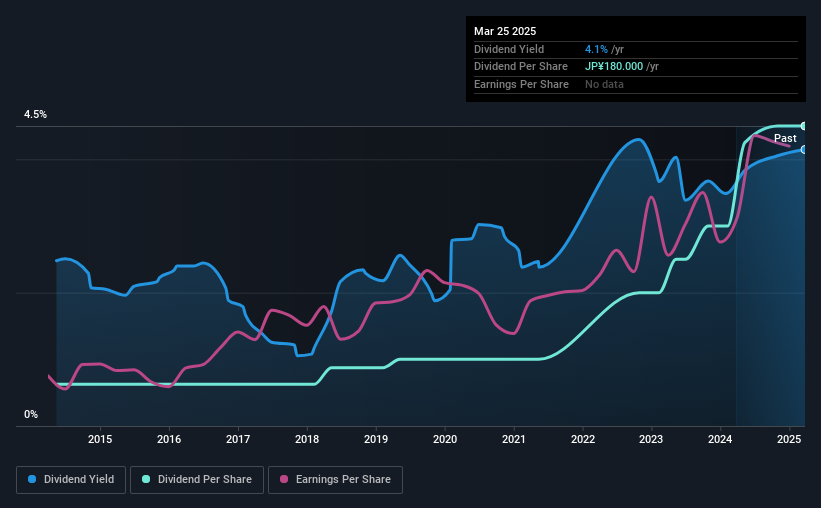Click the blue Dividend Yield legend dot
Screen dimensions: 821x508
click(x=32, y=479)
